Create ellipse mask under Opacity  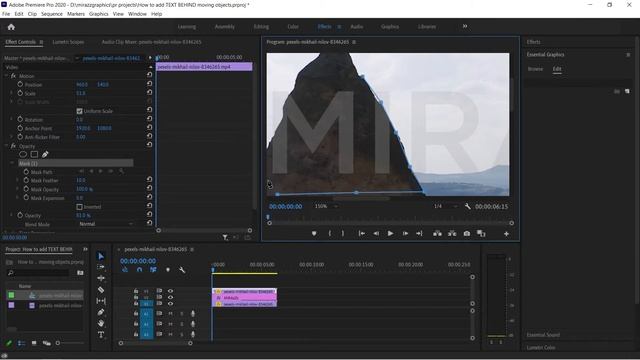(x=23, y=154)
